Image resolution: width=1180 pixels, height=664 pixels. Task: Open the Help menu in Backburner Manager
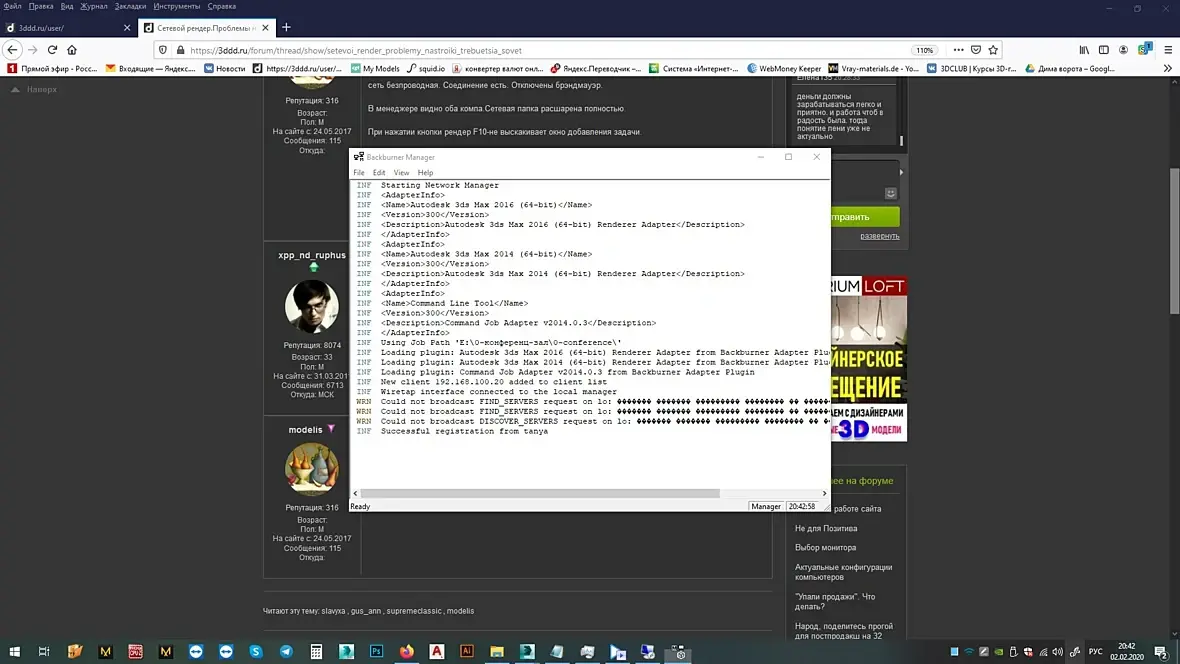[x=425, y=172]
